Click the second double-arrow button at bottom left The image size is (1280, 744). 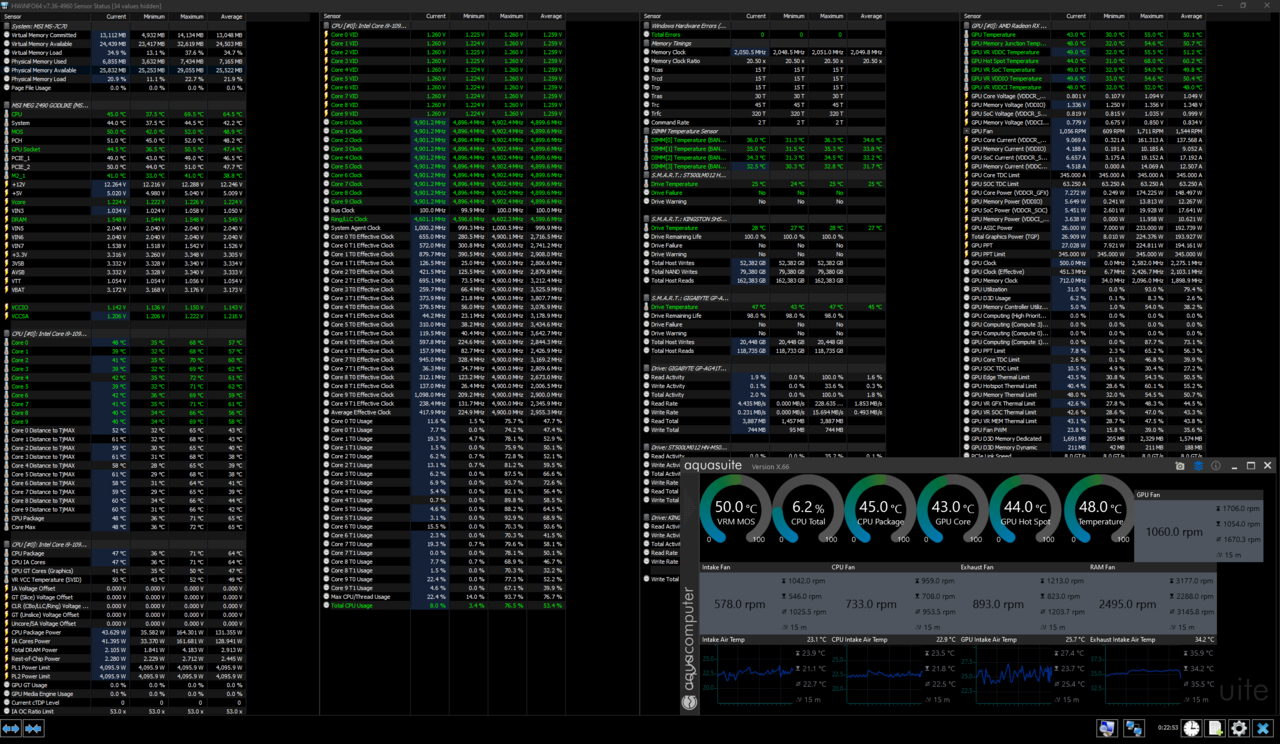[34, 729]
